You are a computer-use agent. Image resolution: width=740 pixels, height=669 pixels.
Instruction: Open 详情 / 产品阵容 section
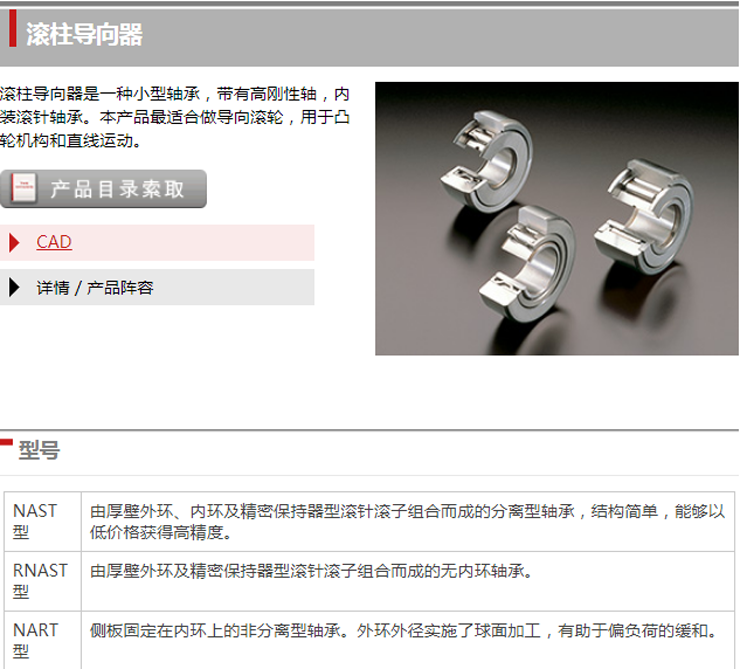click(95, 287)
